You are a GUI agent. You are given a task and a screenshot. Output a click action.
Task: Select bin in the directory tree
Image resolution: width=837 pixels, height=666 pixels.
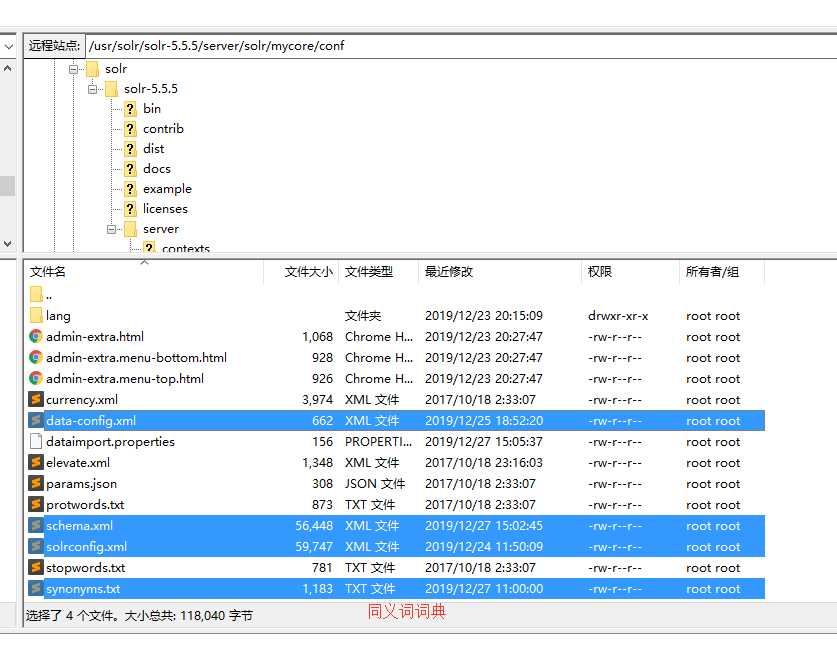pos(152,109)
